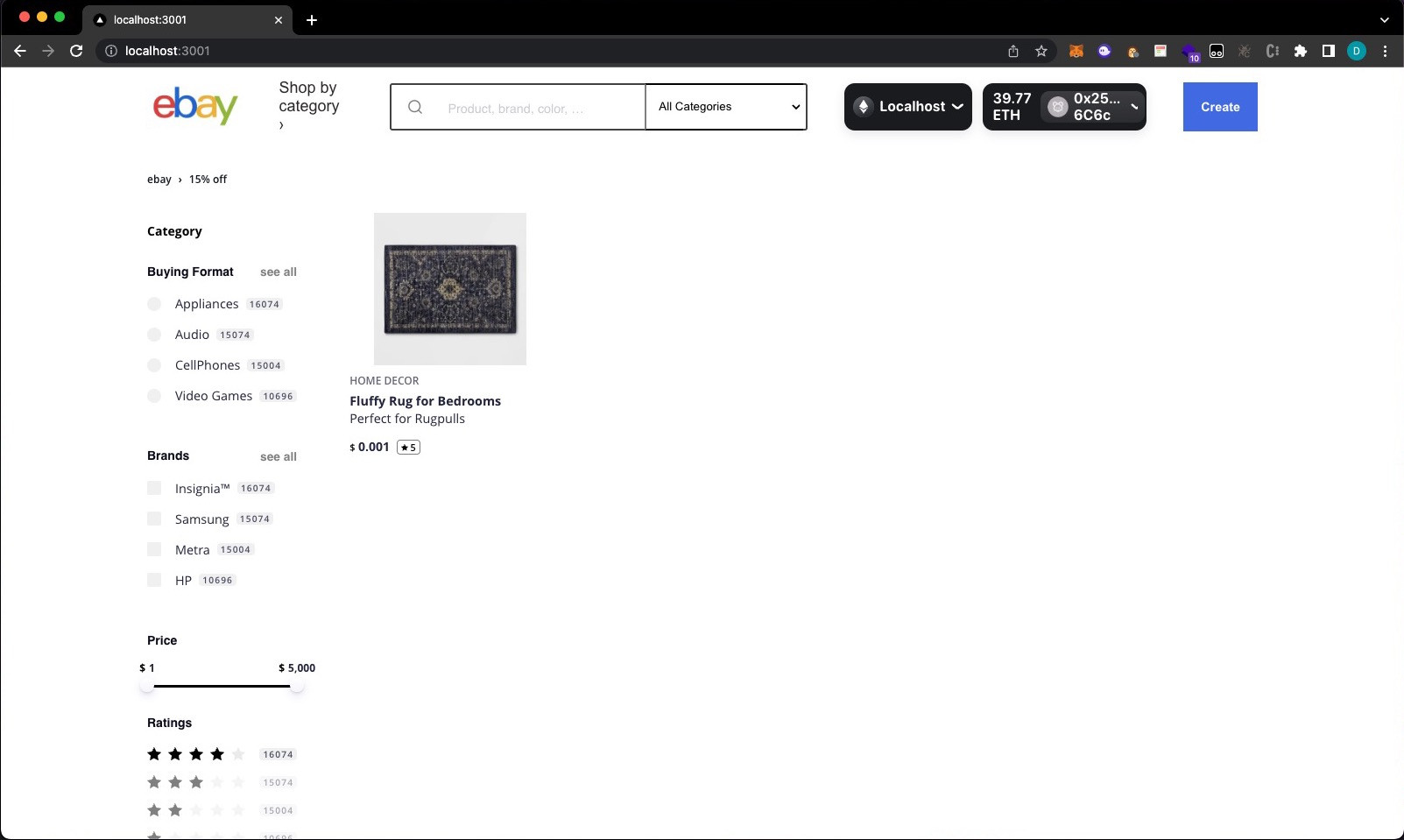Click the eBay logo in the header

[x=194, y=106]
